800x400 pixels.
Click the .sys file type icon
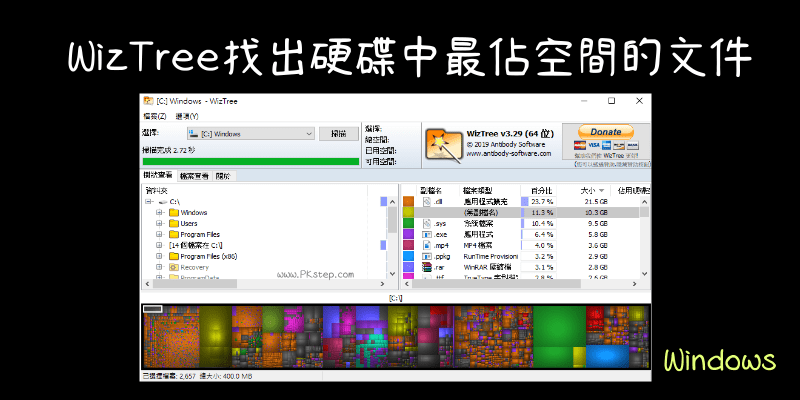pos(427,223)
